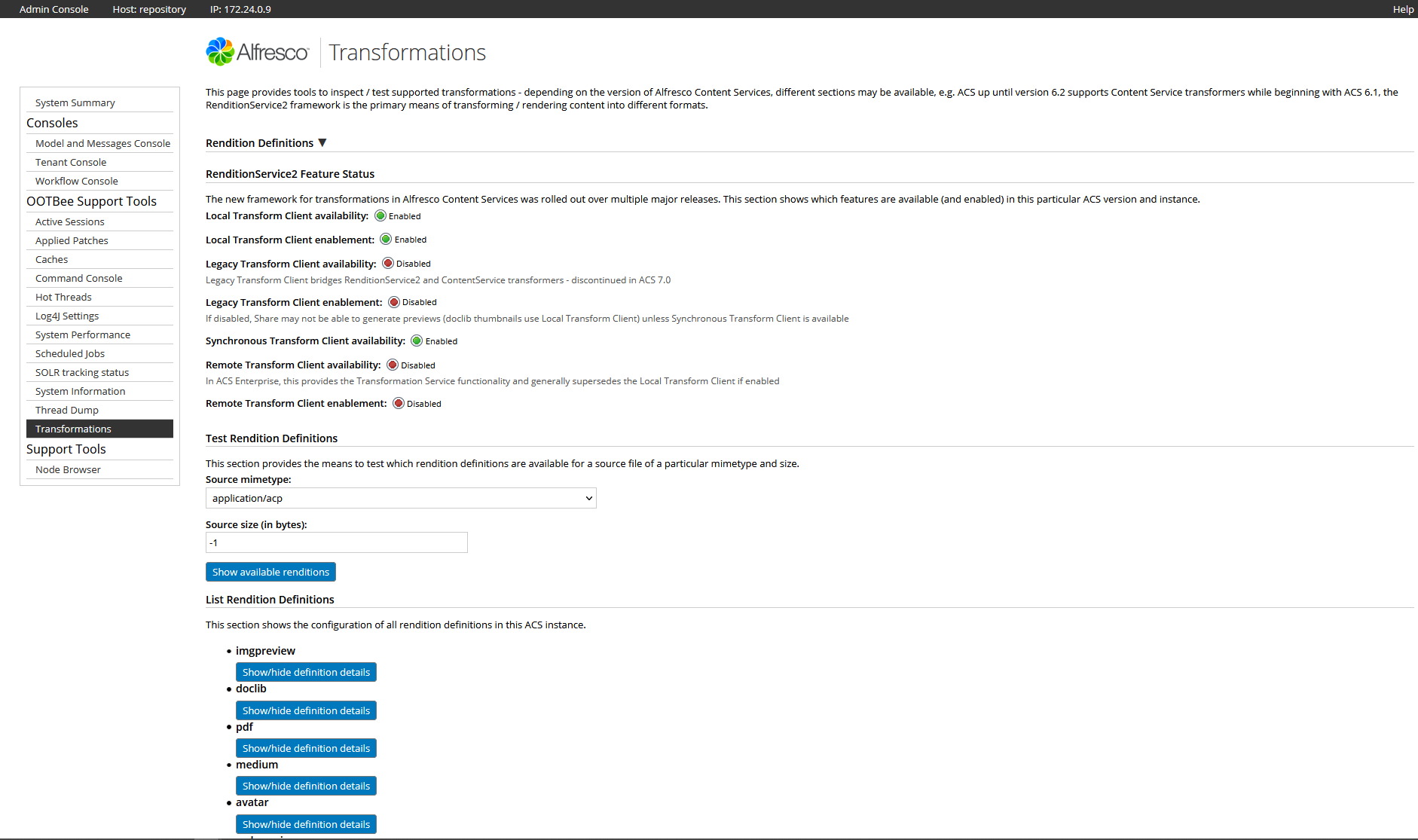
Task: Toggle definition details for imgpreview
Action: [x=306, y=672]
